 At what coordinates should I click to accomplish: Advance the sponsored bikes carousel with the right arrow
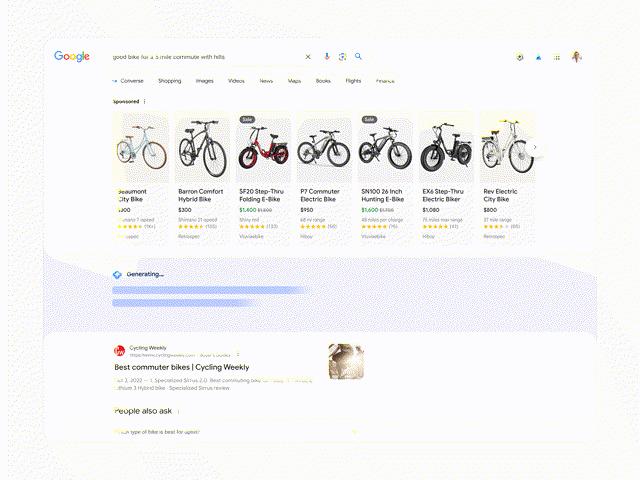coord(535,147)
